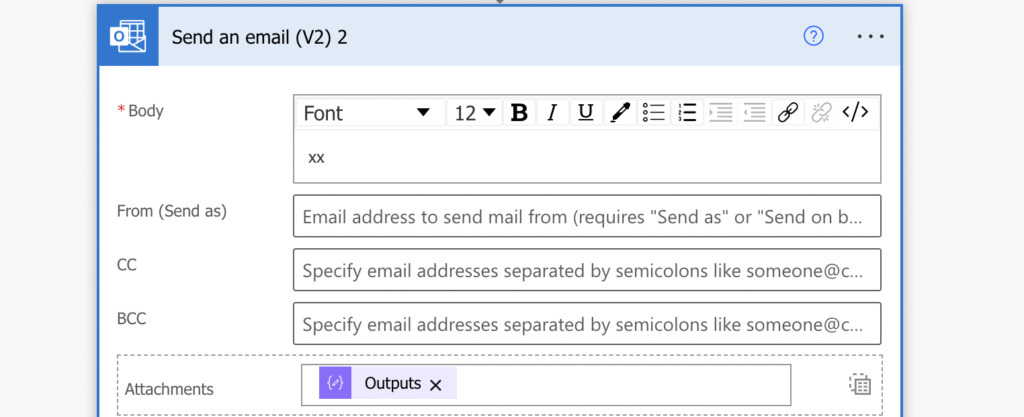This screenshot has height=417, width=1024.
Task: Toggle underline formatting
Action: coord(586,113)
